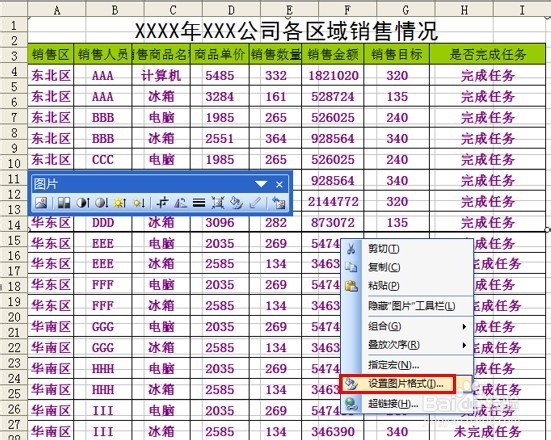Choose 指定宏(N)... from context menu
Image resolution: width=551 pixels, height=440 pixels.
(407, 365)
